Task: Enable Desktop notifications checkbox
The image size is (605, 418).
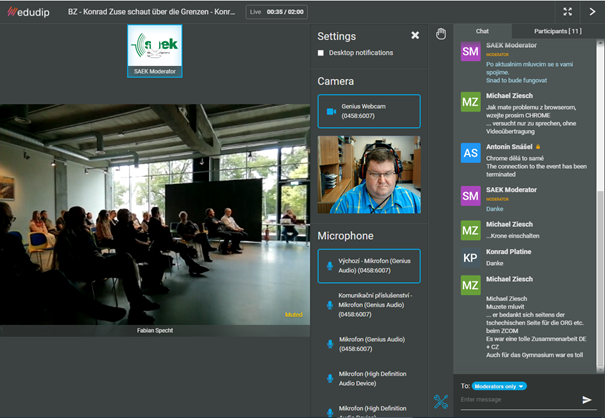Action: pyautogui.click(x=321, y=53)
